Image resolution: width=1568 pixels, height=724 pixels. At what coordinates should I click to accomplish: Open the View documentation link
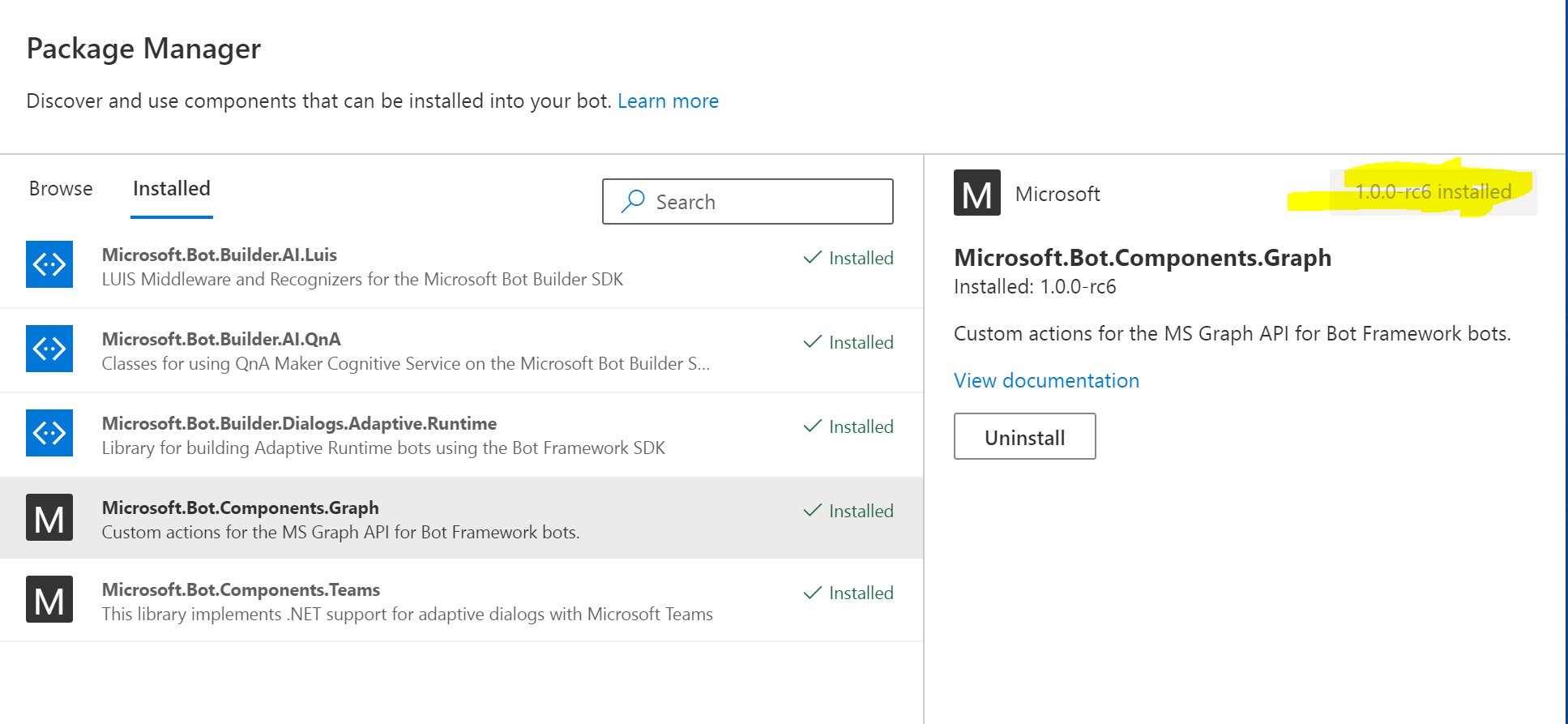tap(1046, 380)
